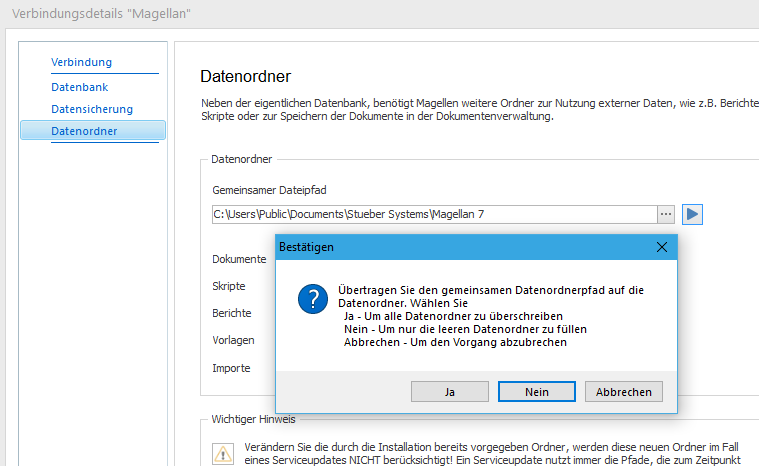This screenshot has width=759, height=466.
Task: Choose Ja to overwrite all data folders
Action: [450, 391]
